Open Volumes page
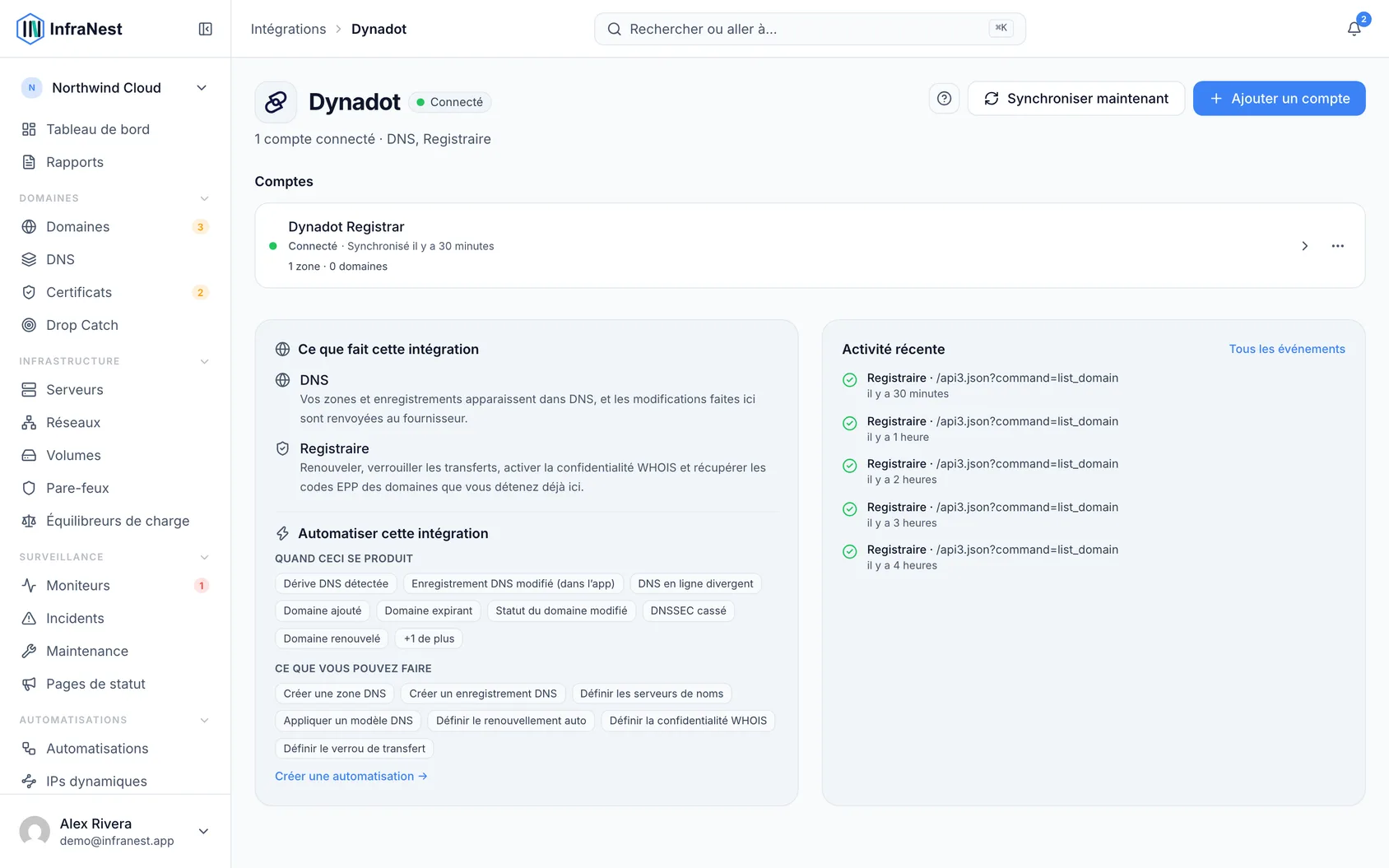 tap(115, 455)
